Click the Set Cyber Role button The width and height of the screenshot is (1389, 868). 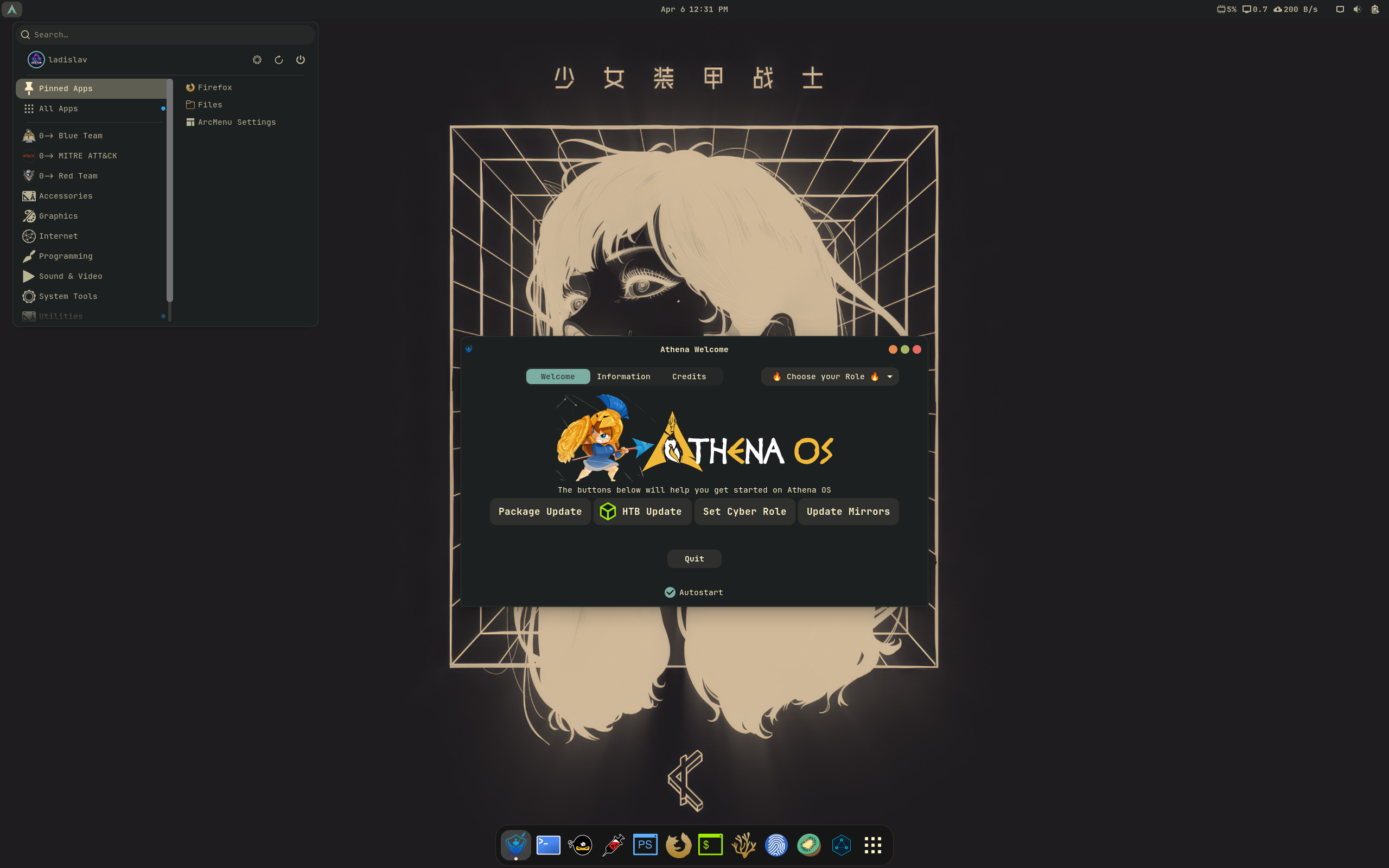click(744, 512)
